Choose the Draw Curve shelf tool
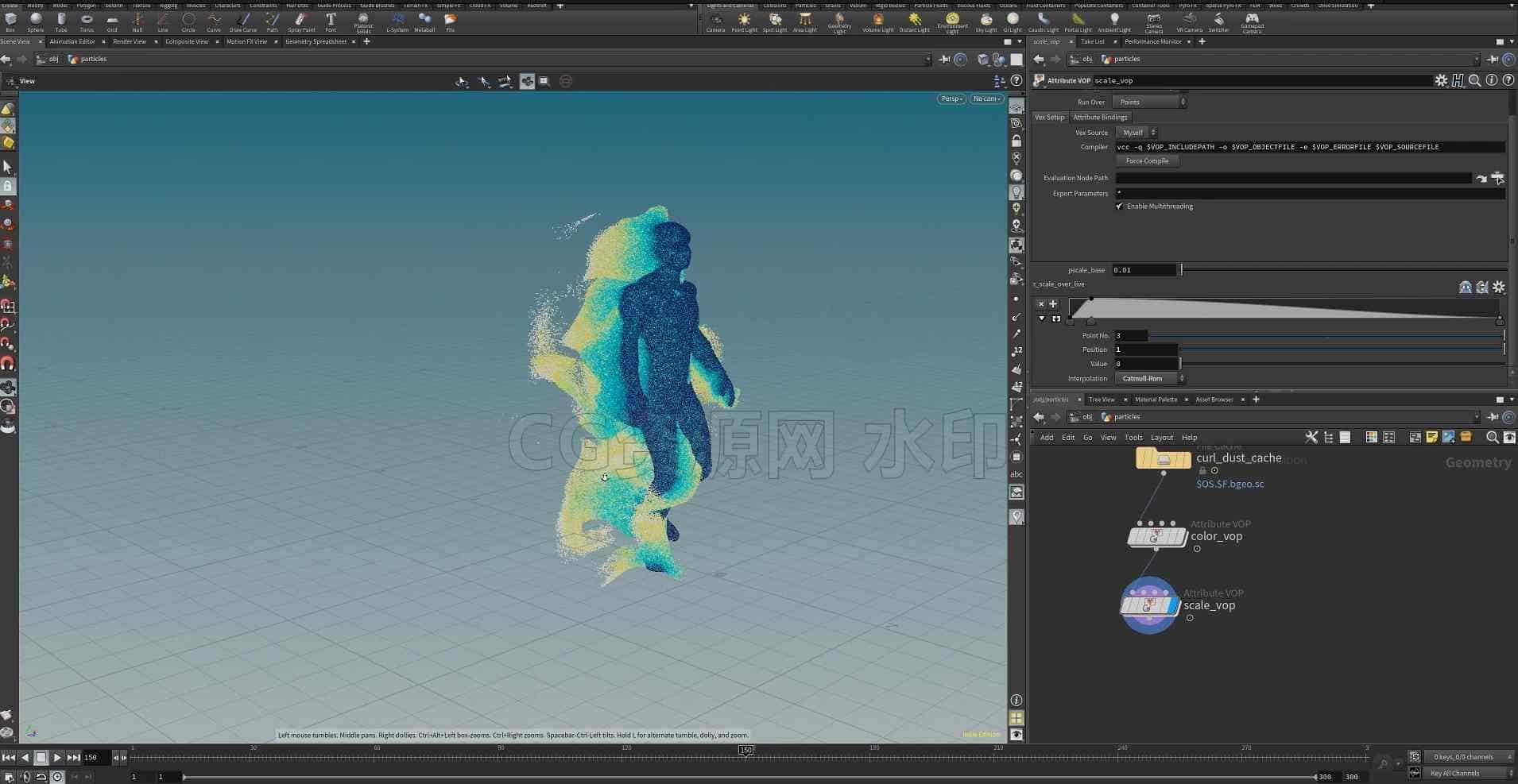The image size is (1518, 784). [x=243, y=21]
